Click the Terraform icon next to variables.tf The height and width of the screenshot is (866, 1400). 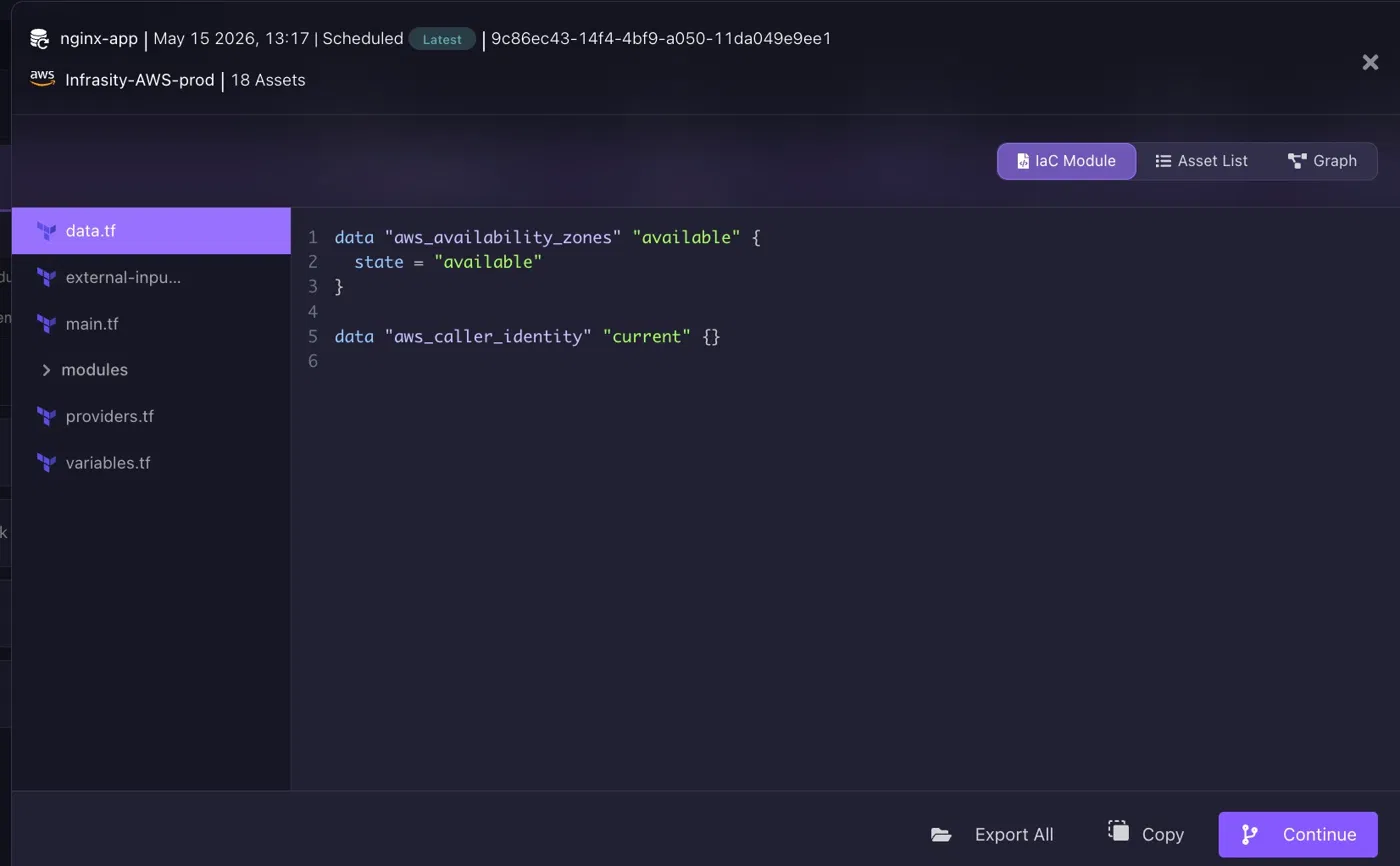46,463
